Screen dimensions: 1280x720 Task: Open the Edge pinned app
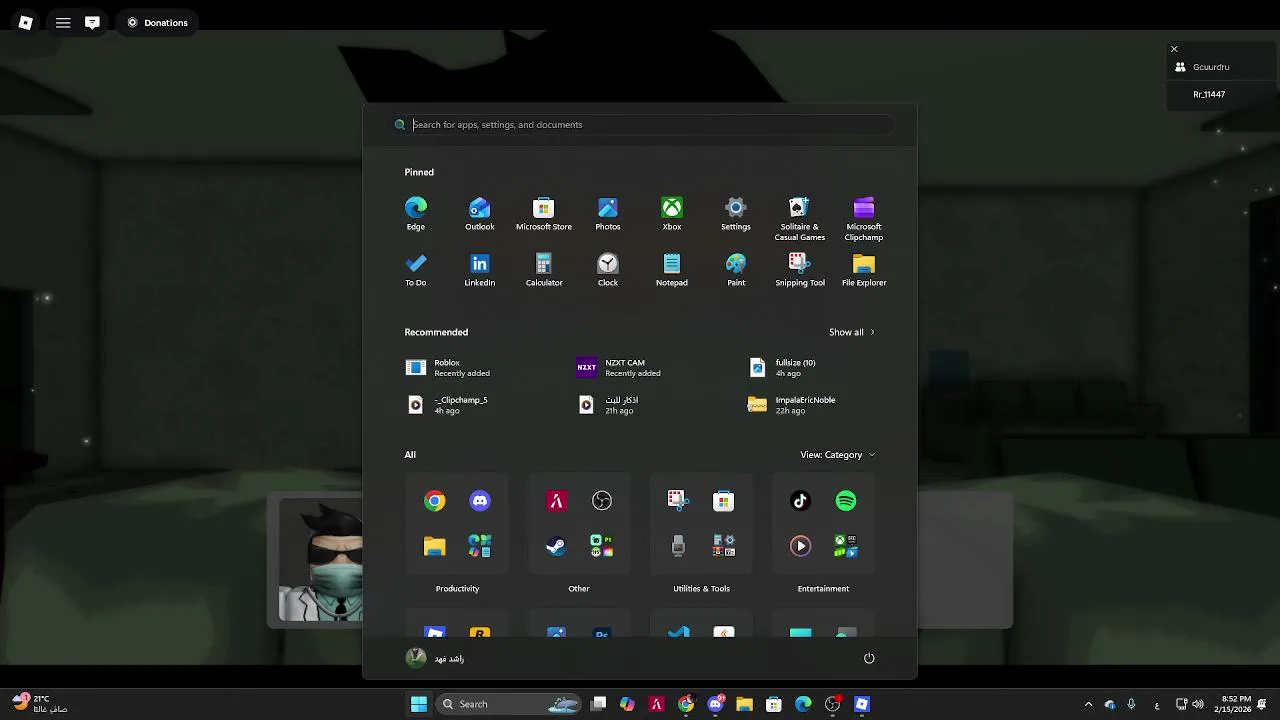point(416,214)
